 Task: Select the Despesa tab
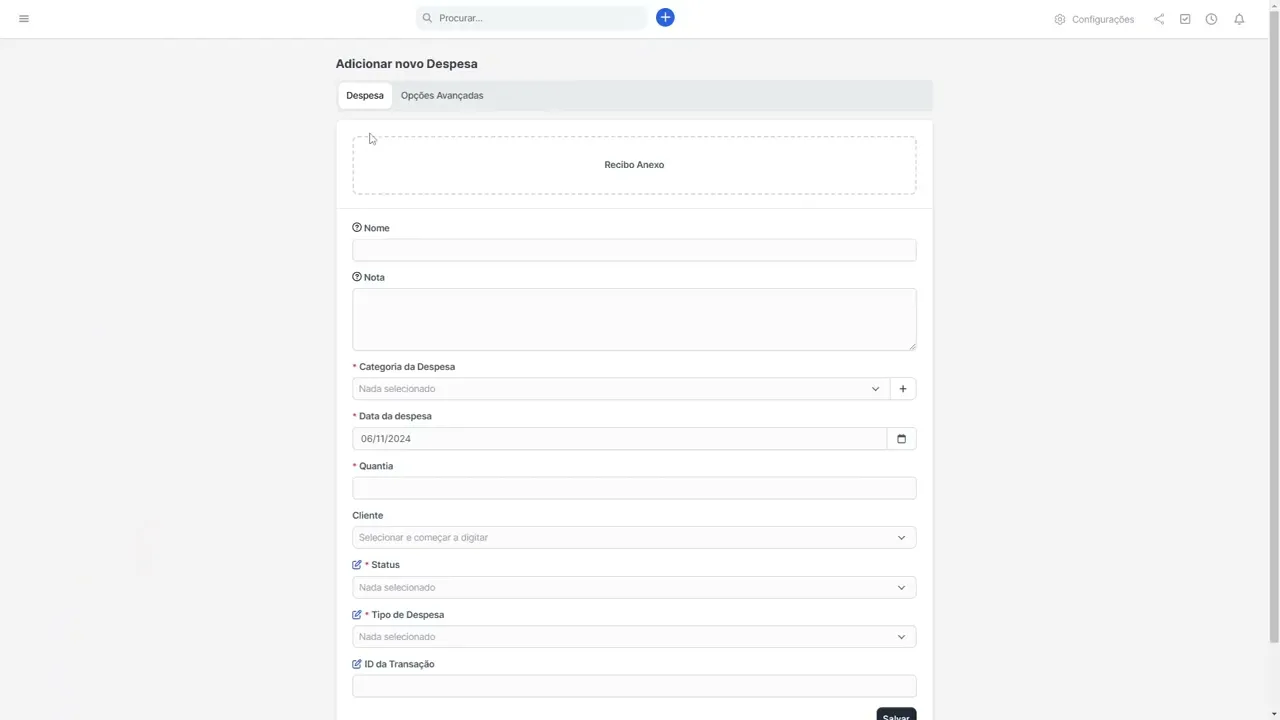365,96
